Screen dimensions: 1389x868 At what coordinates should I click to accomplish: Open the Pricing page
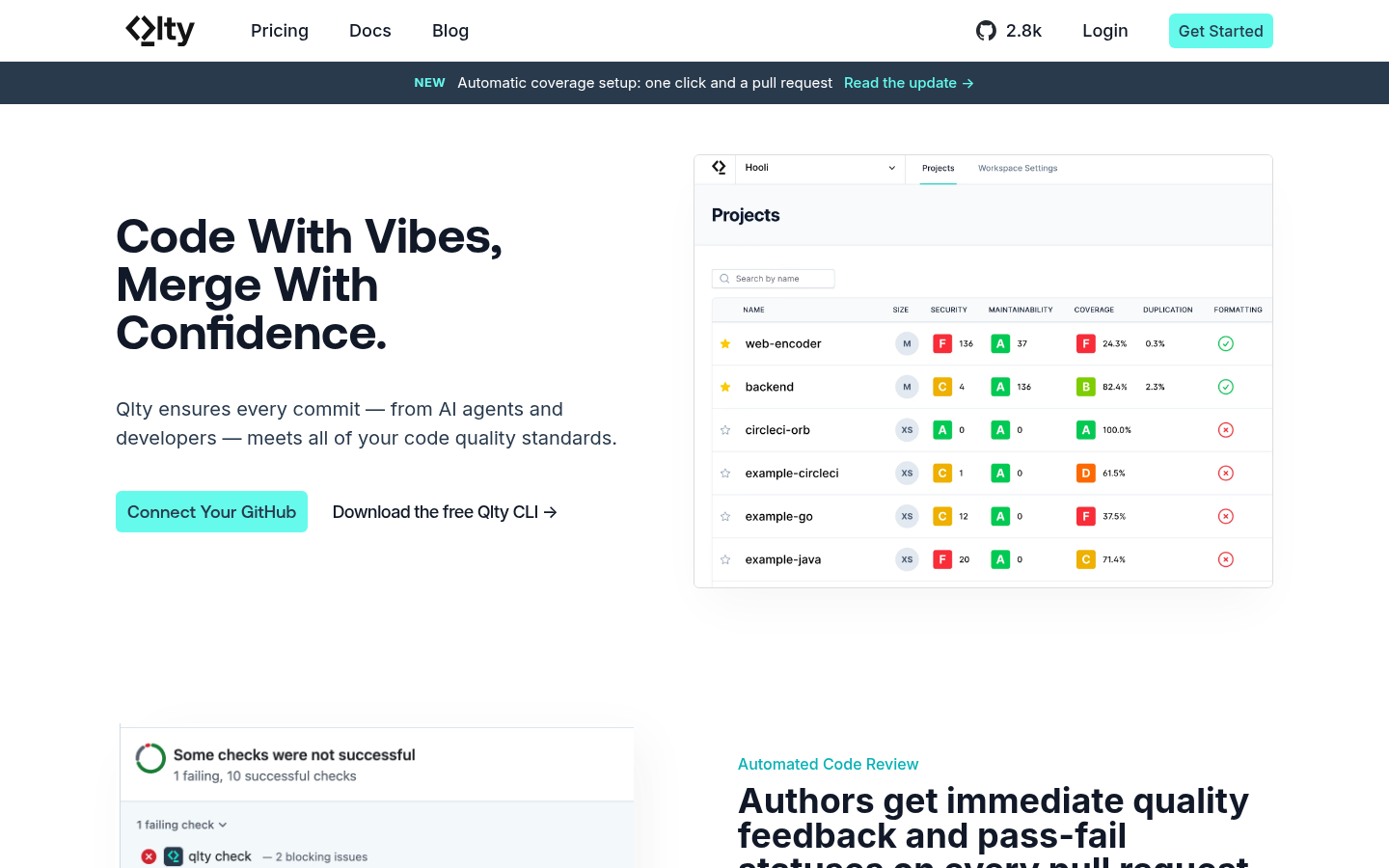click(280, 31)
